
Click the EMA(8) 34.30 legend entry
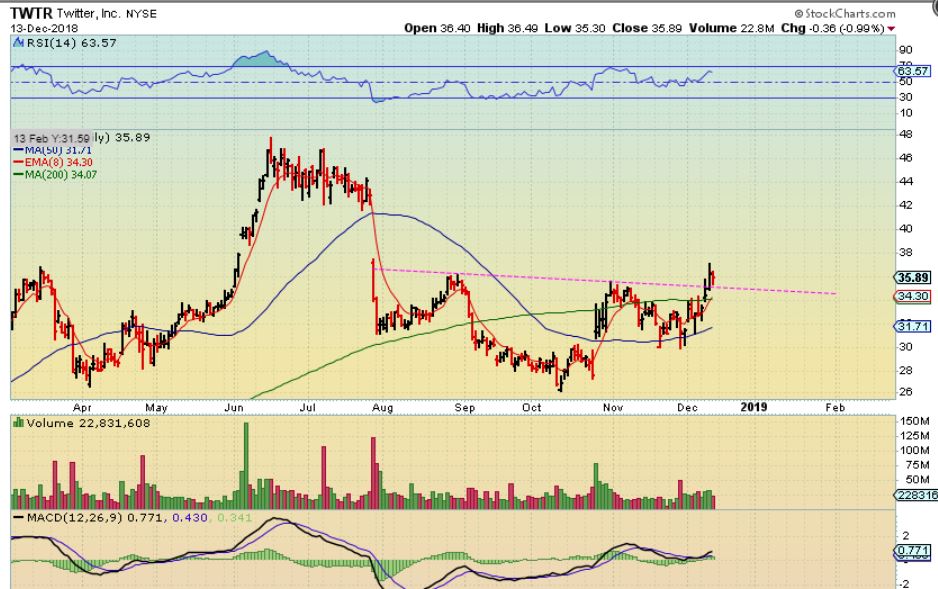pos(53,162)
